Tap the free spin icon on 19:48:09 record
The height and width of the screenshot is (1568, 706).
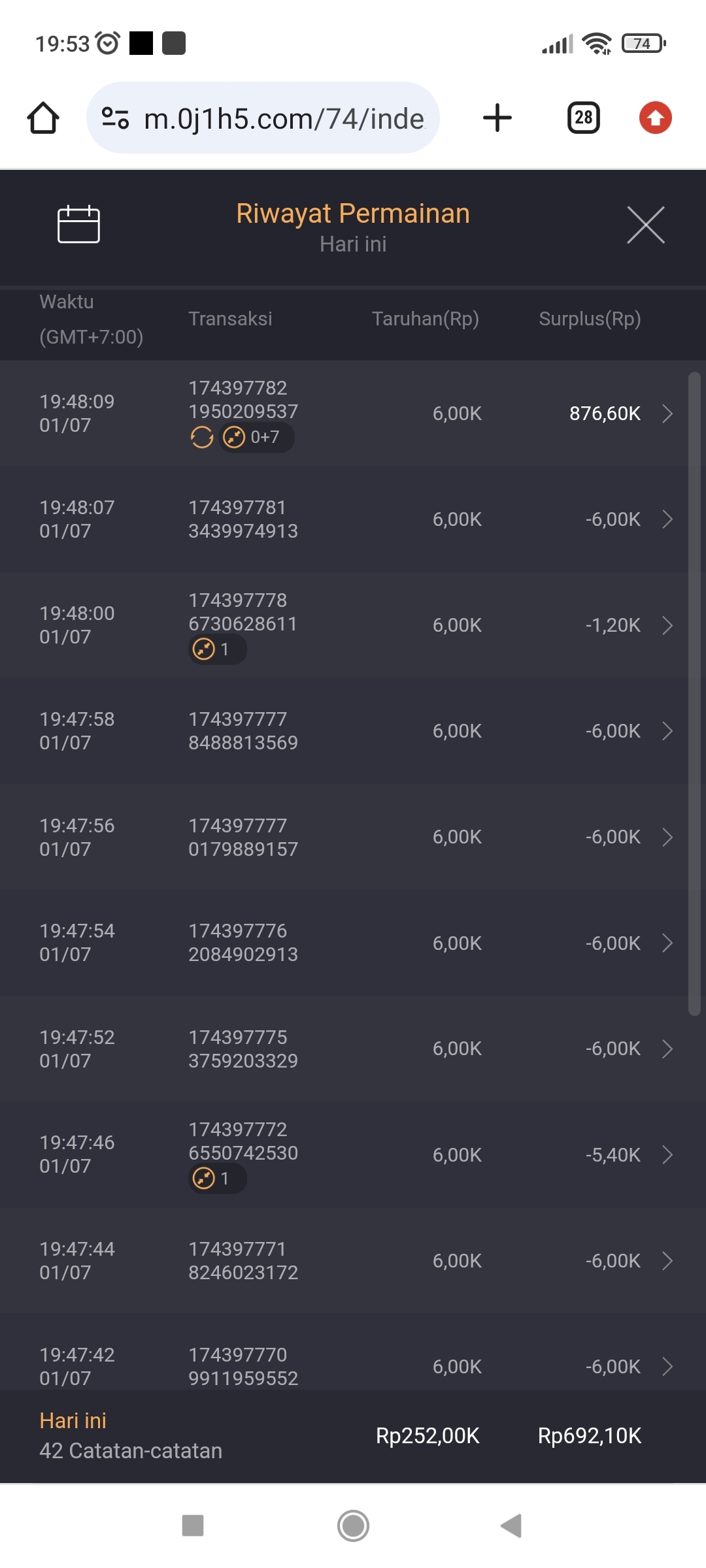pos(202,437)
